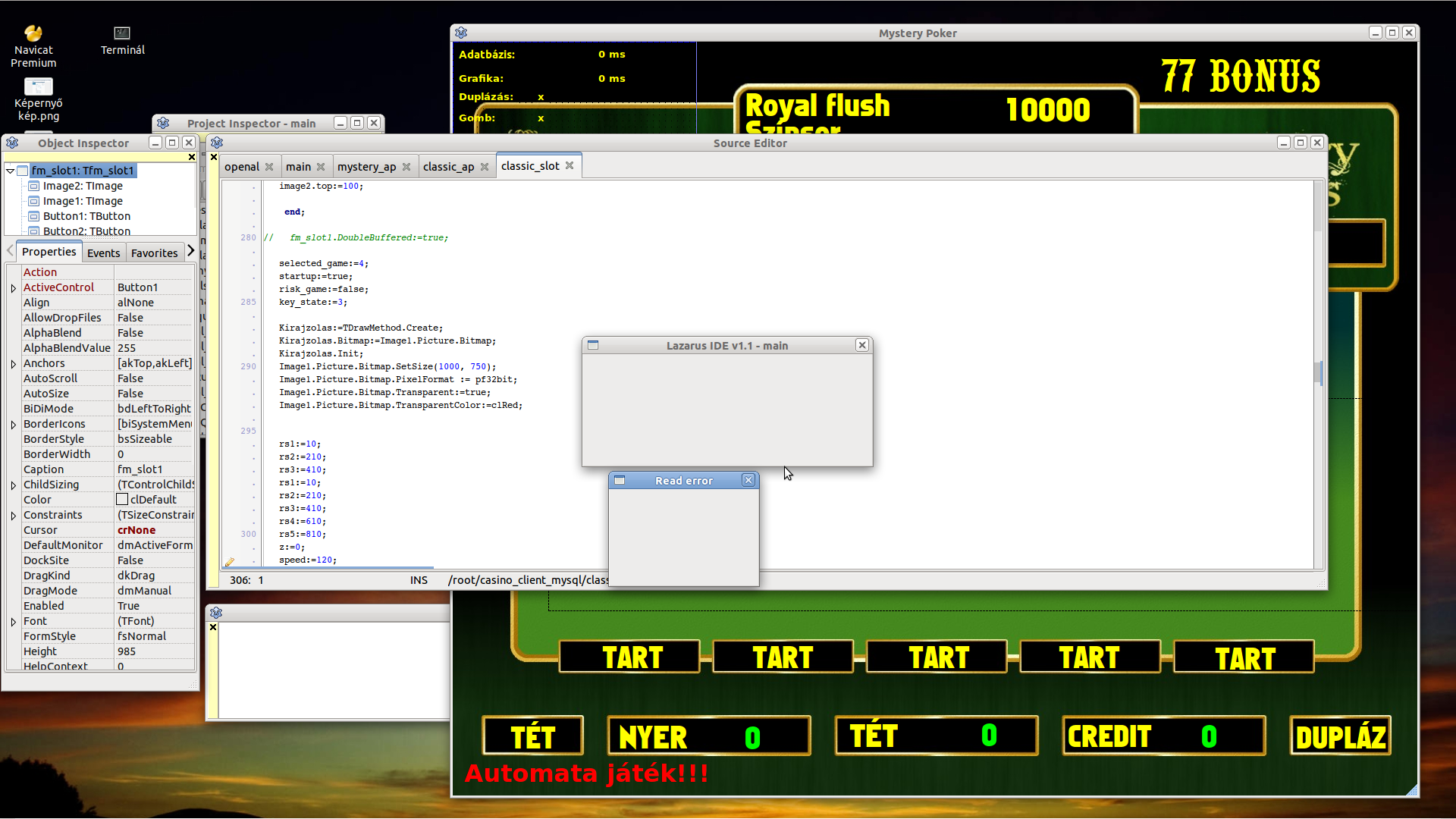Select Button2: TButton in component tree
The width and height of the screenshot is (1456, 819).
(x=86, y=231)
